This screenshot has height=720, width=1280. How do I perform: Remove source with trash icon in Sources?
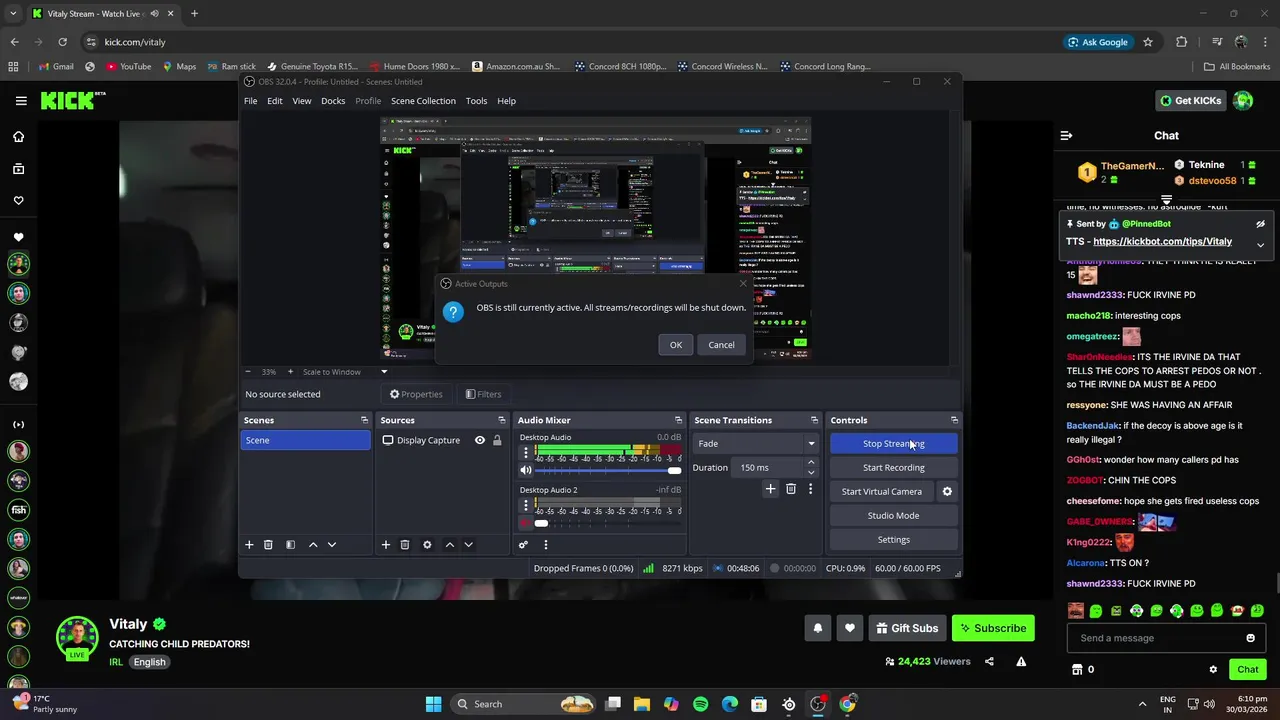pos(405,545)
